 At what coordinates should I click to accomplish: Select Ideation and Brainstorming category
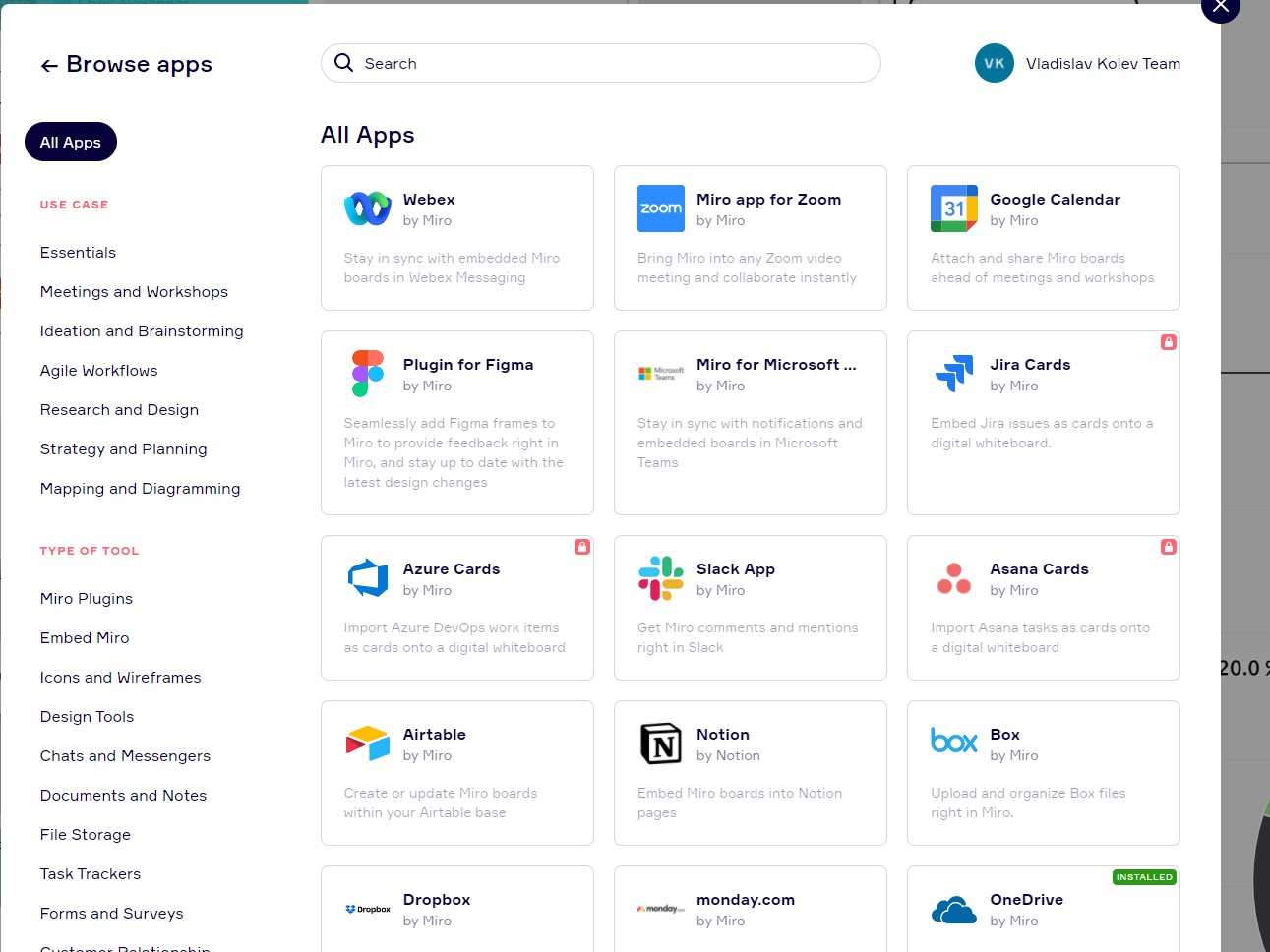click(142, 331)
